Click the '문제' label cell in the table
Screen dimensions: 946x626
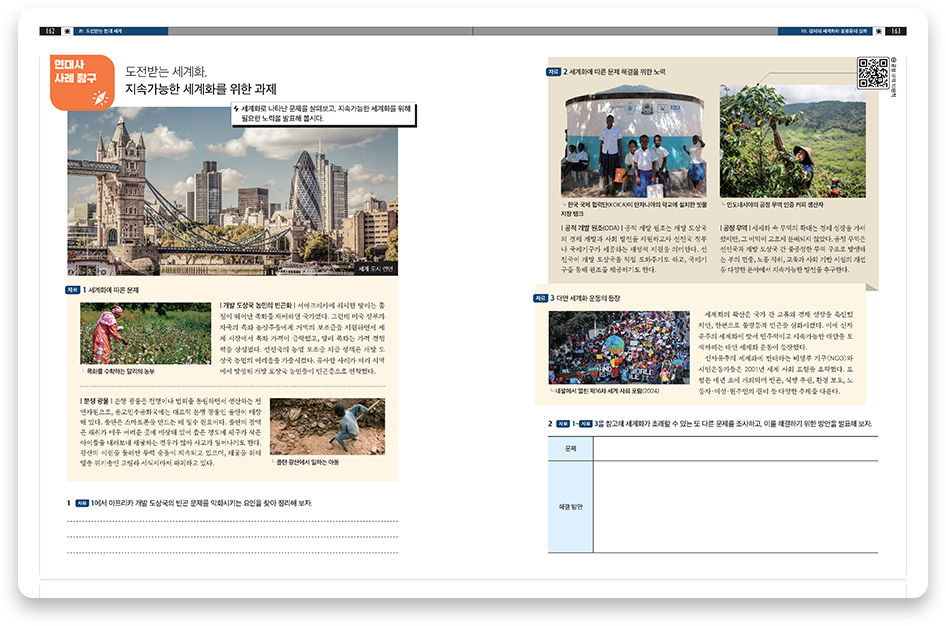click(571, 449)
